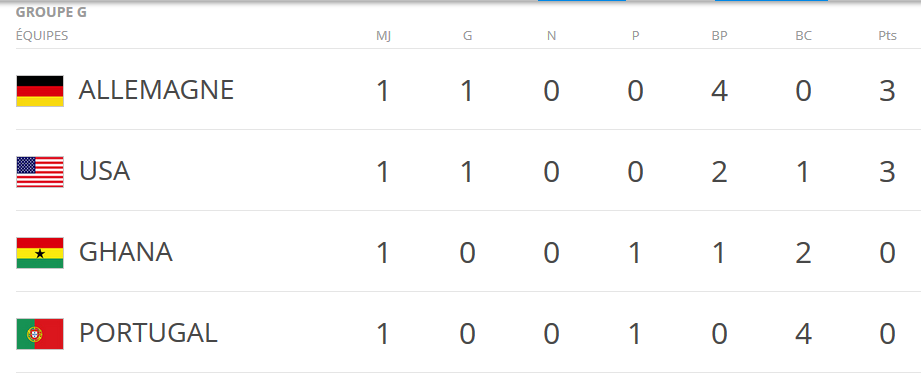Open the ALLEMAGNE team link
The image size is (921, 373).
156,90
